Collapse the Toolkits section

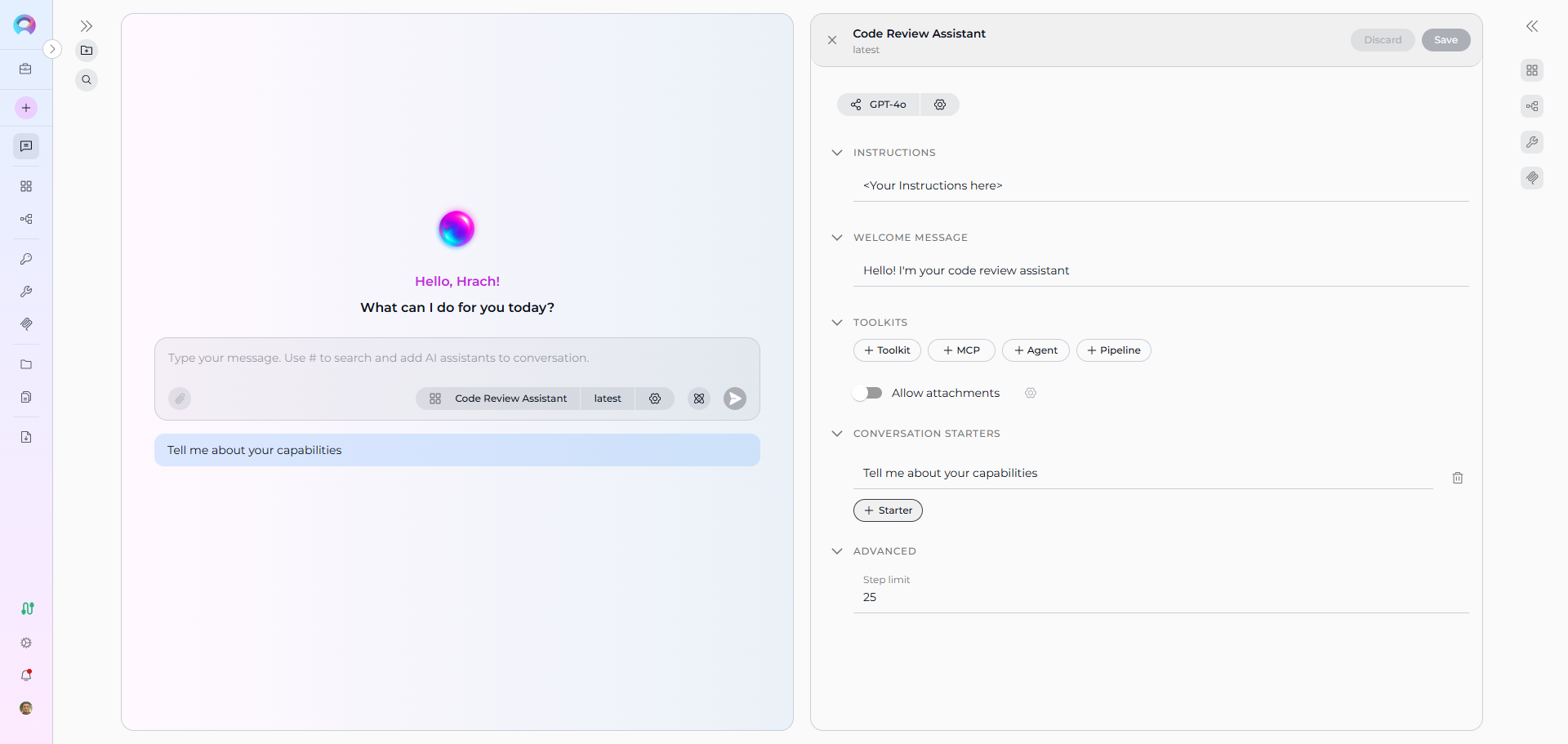point(837,323)
